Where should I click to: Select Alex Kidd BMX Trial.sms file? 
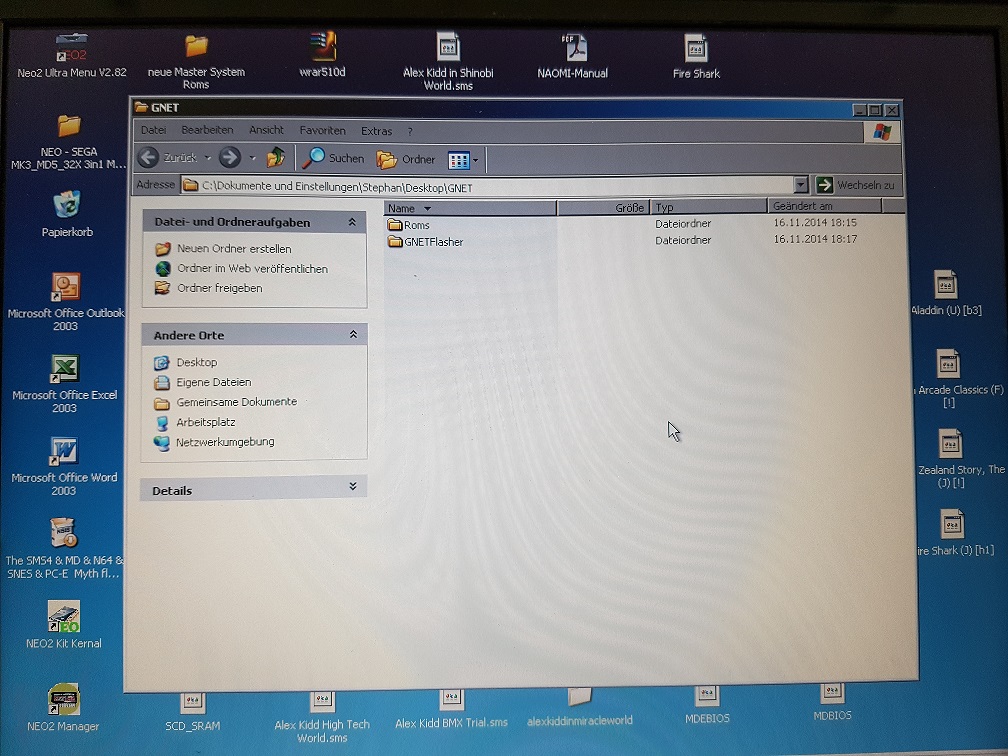451,710
